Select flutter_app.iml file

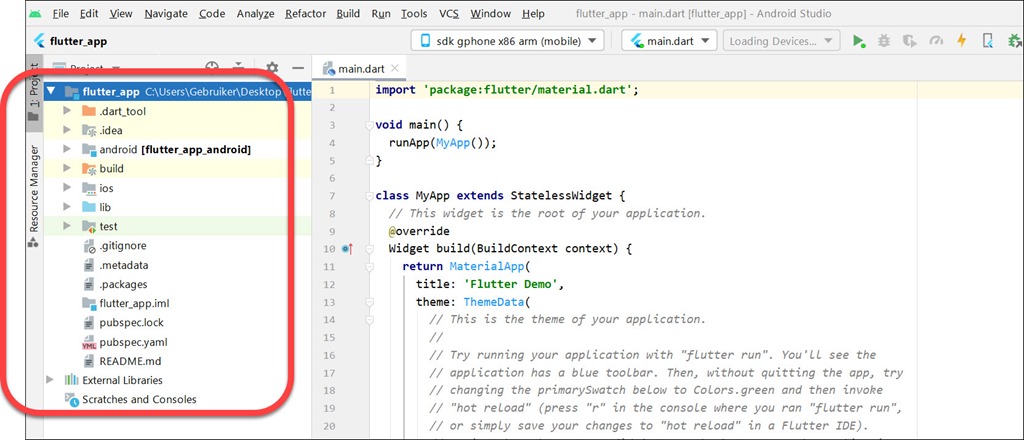click(x=135, y=303)
